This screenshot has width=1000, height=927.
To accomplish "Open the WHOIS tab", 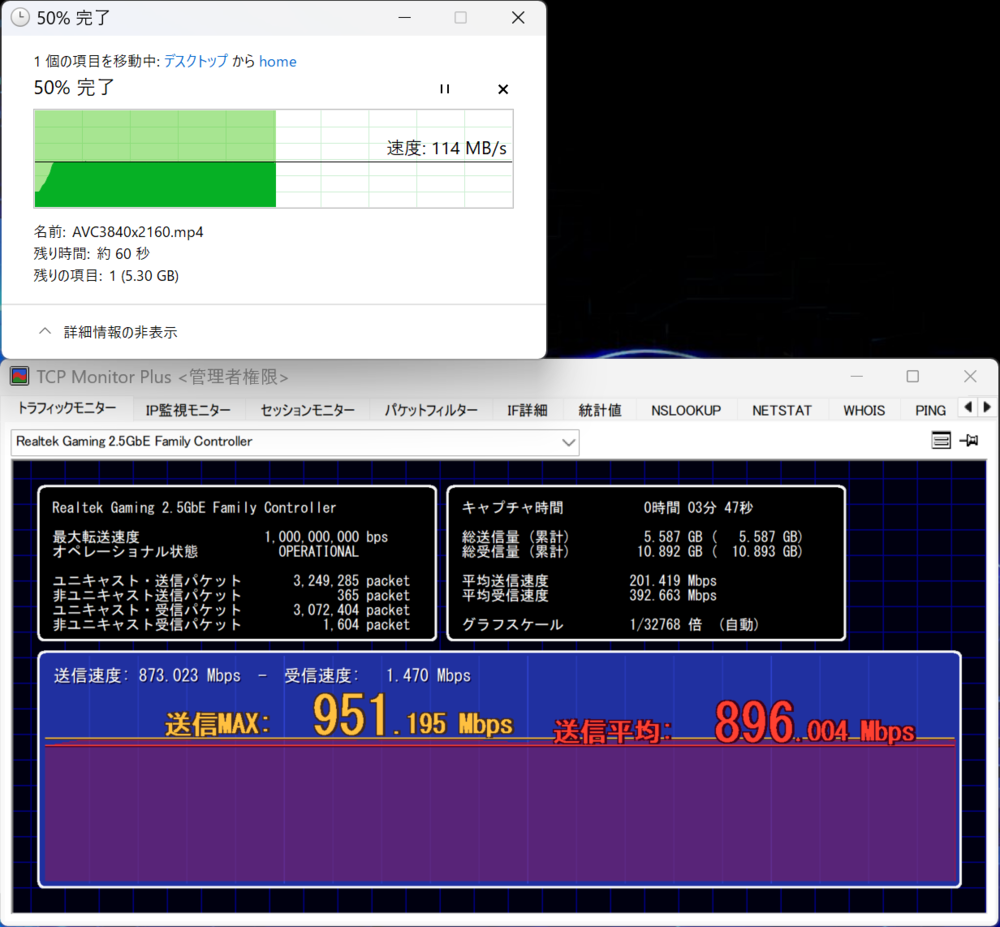I will coord(862,409).
